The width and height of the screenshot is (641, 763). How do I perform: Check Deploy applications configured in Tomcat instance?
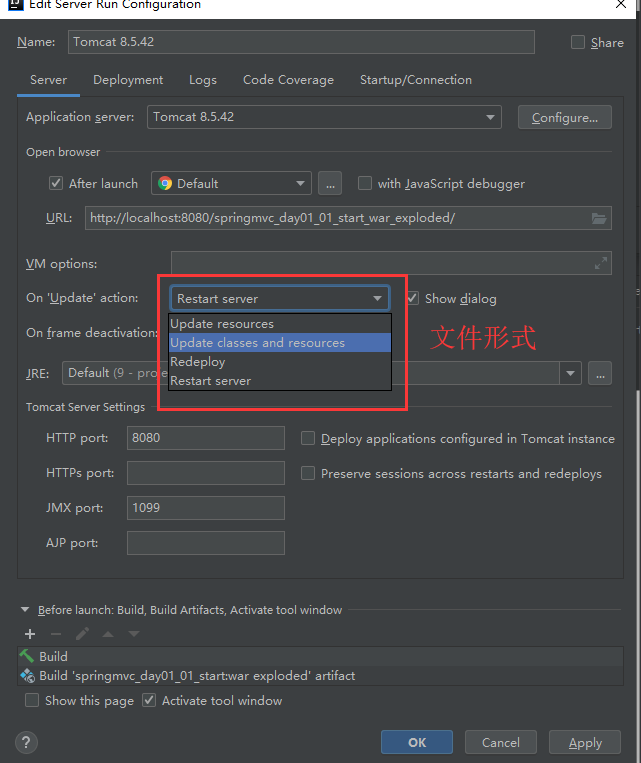(308, 438)
